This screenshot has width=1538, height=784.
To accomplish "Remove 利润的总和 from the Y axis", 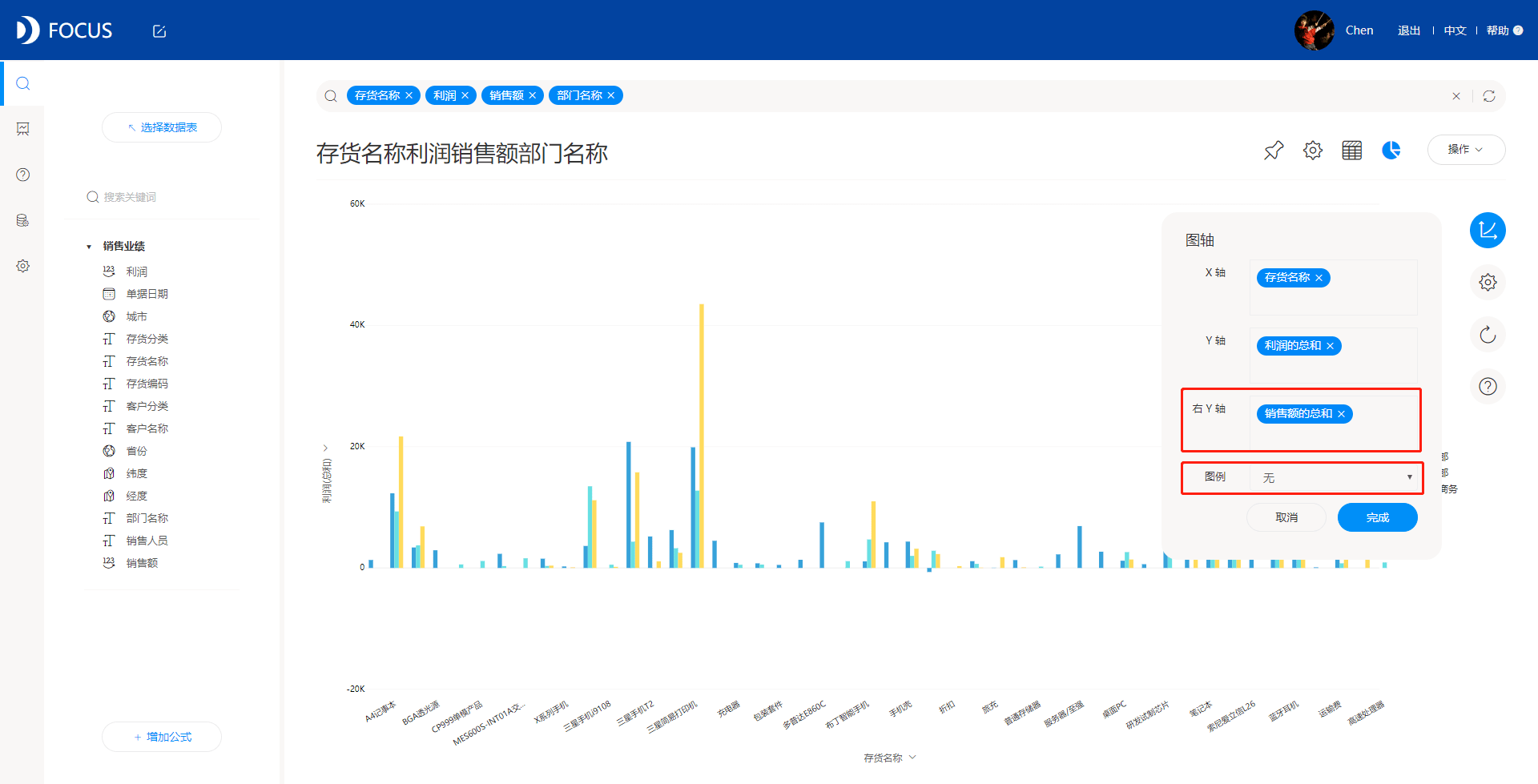I will pyautogui.click(x=1330, y=346).
